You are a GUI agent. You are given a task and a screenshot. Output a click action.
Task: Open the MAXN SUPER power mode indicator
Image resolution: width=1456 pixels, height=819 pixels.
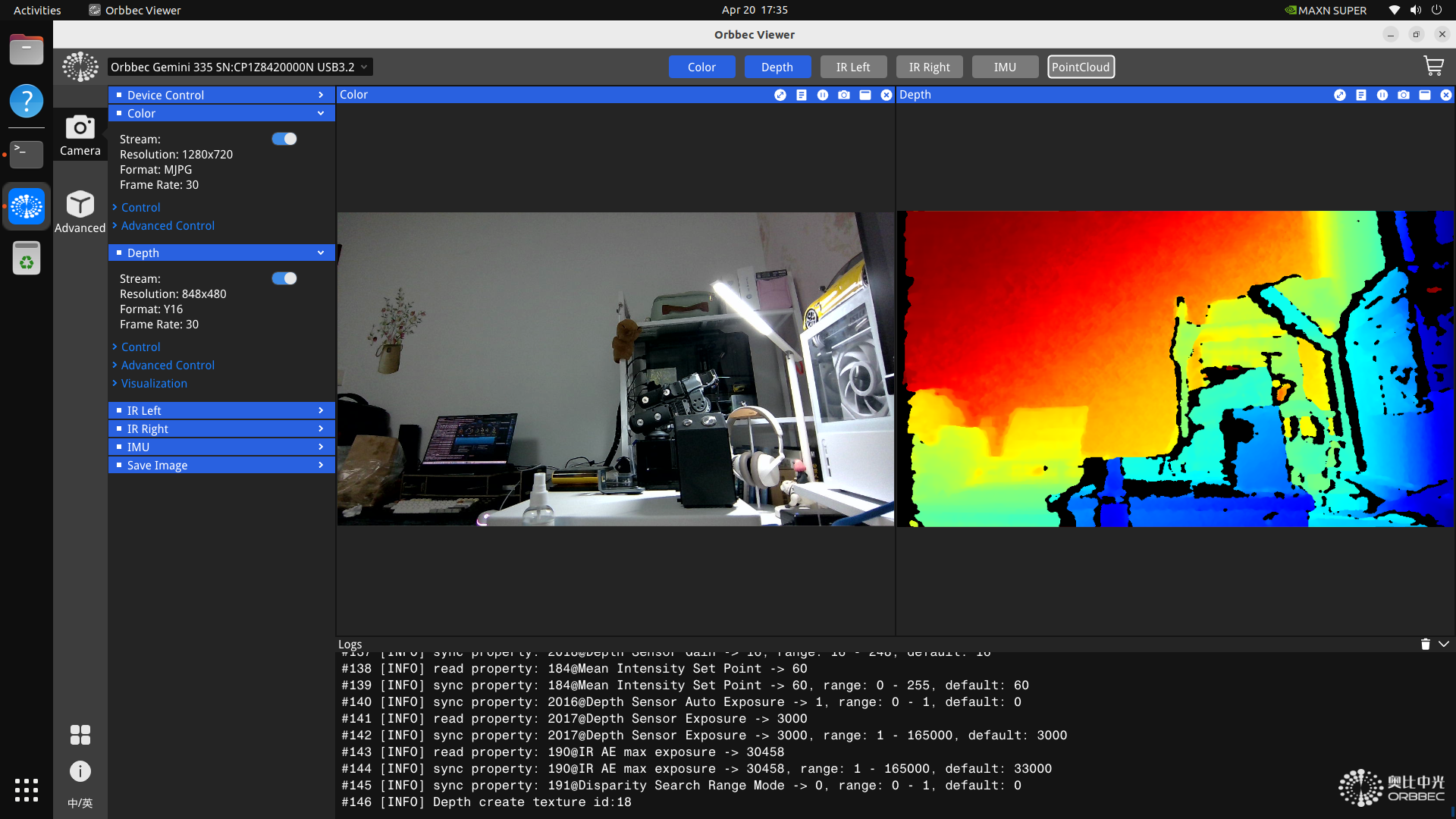(1326, 10)
